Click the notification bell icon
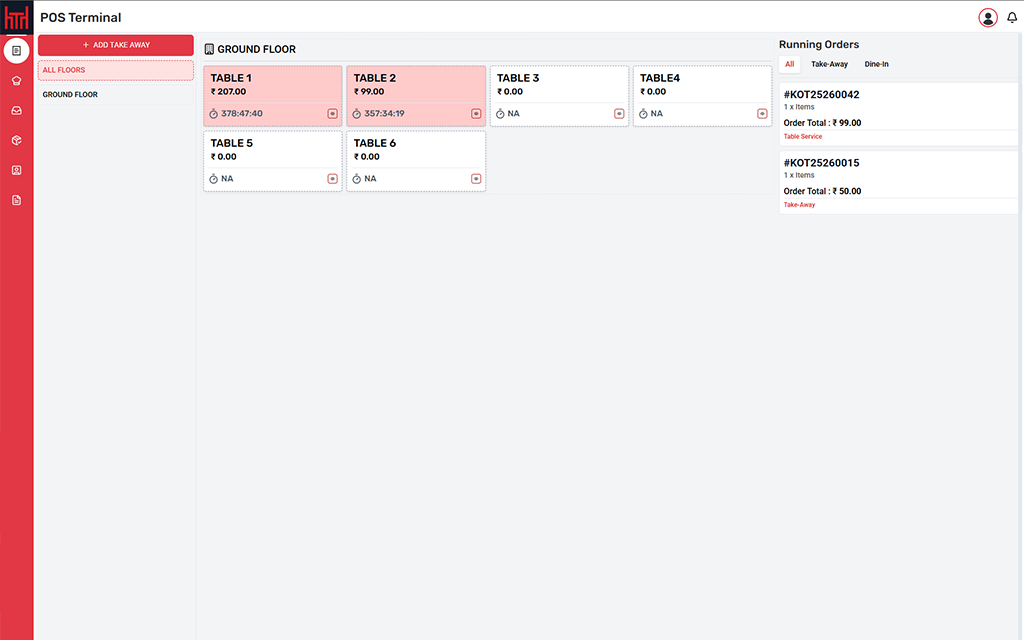The width and height of the screenshot is (1024, 640). coord(1012,17)
